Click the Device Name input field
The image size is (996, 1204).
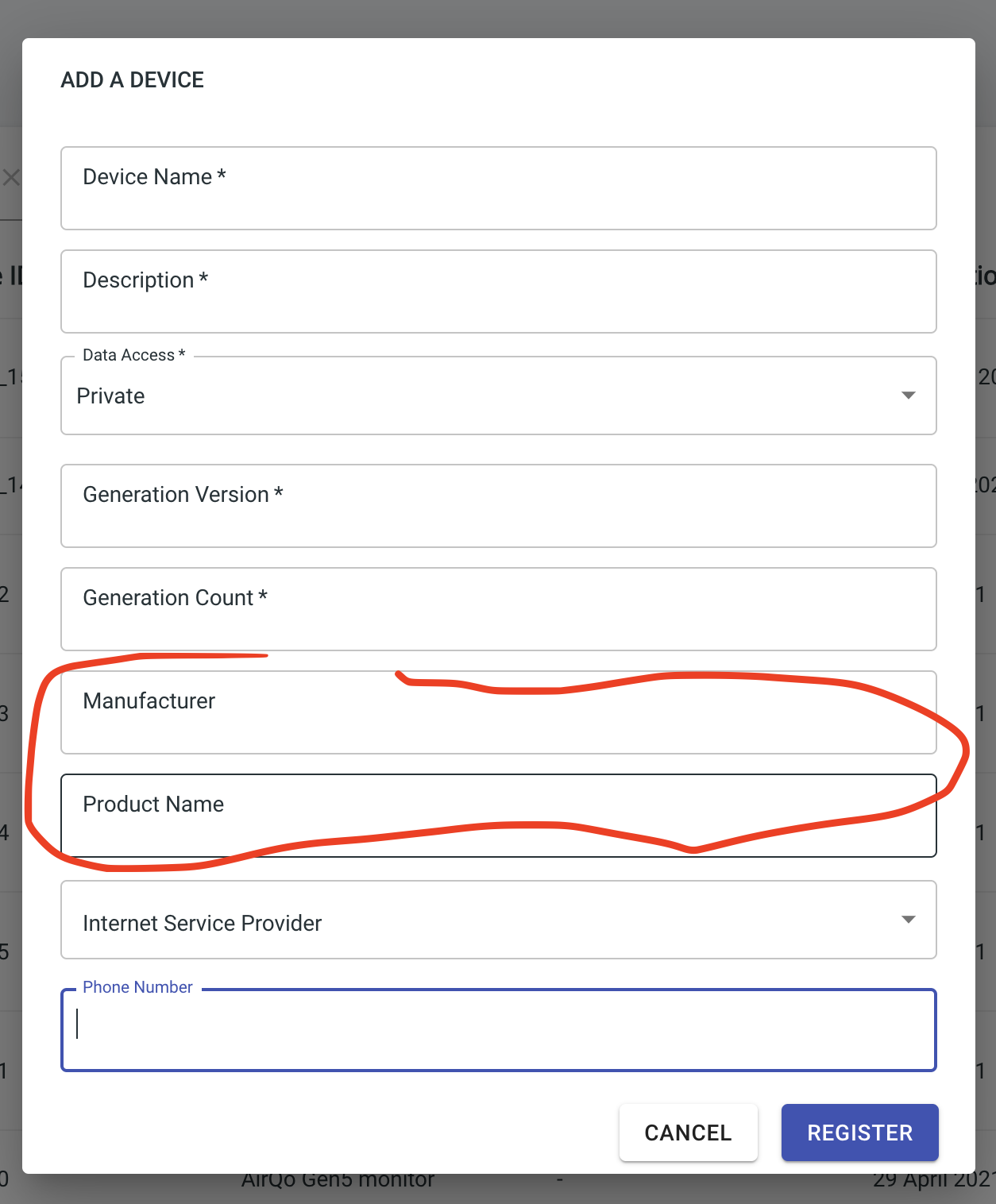coord(498,188)
